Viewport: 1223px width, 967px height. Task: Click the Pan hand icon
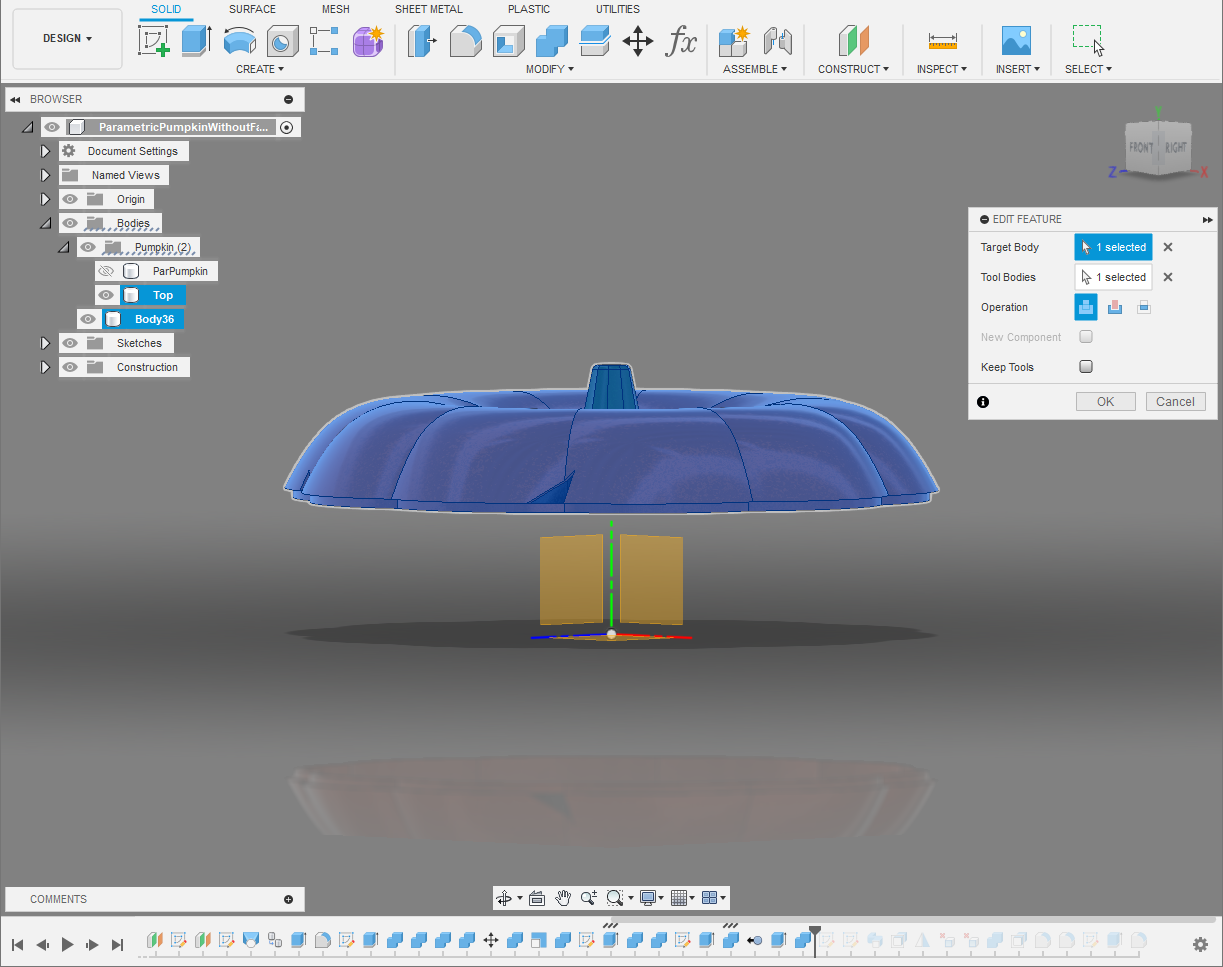(x=563, y=898)
